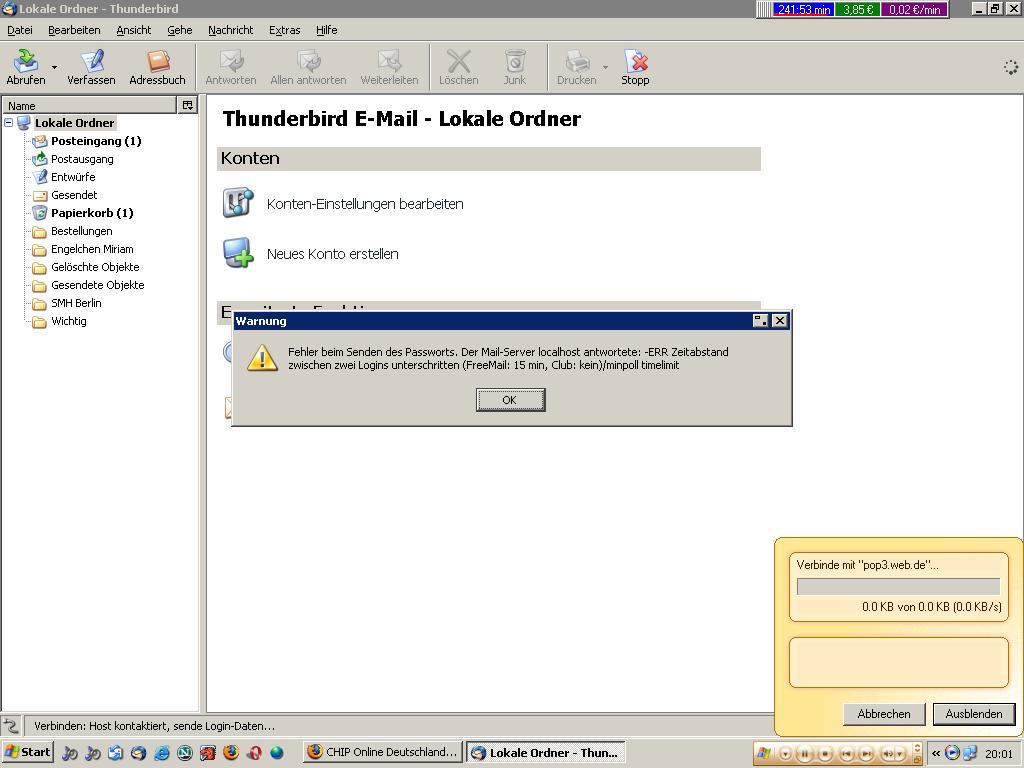Open the Datei menu
This screenshot has height=768, width=1024.
pos(20,30)
